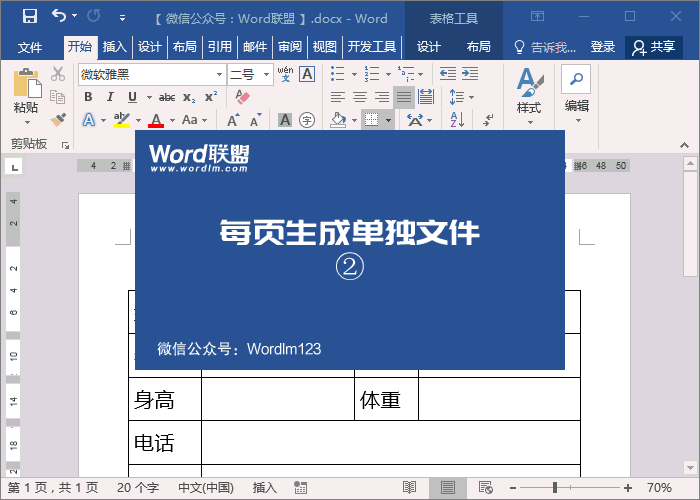
Task: Toggle character shading A icon
Action: click(285, 120)
